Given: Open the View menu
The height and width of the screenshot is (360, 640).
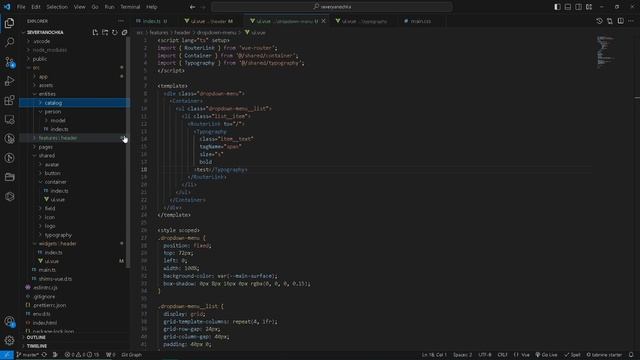Looking at the screenshot, I should (x=80, y=7).
